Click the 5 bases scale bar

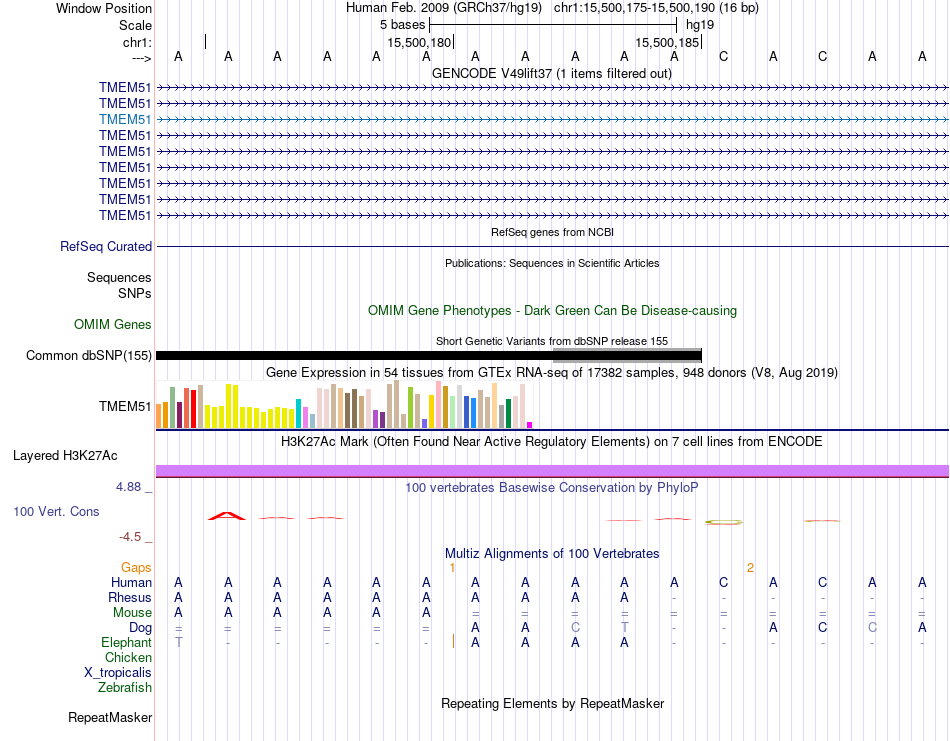click(553, 25)
